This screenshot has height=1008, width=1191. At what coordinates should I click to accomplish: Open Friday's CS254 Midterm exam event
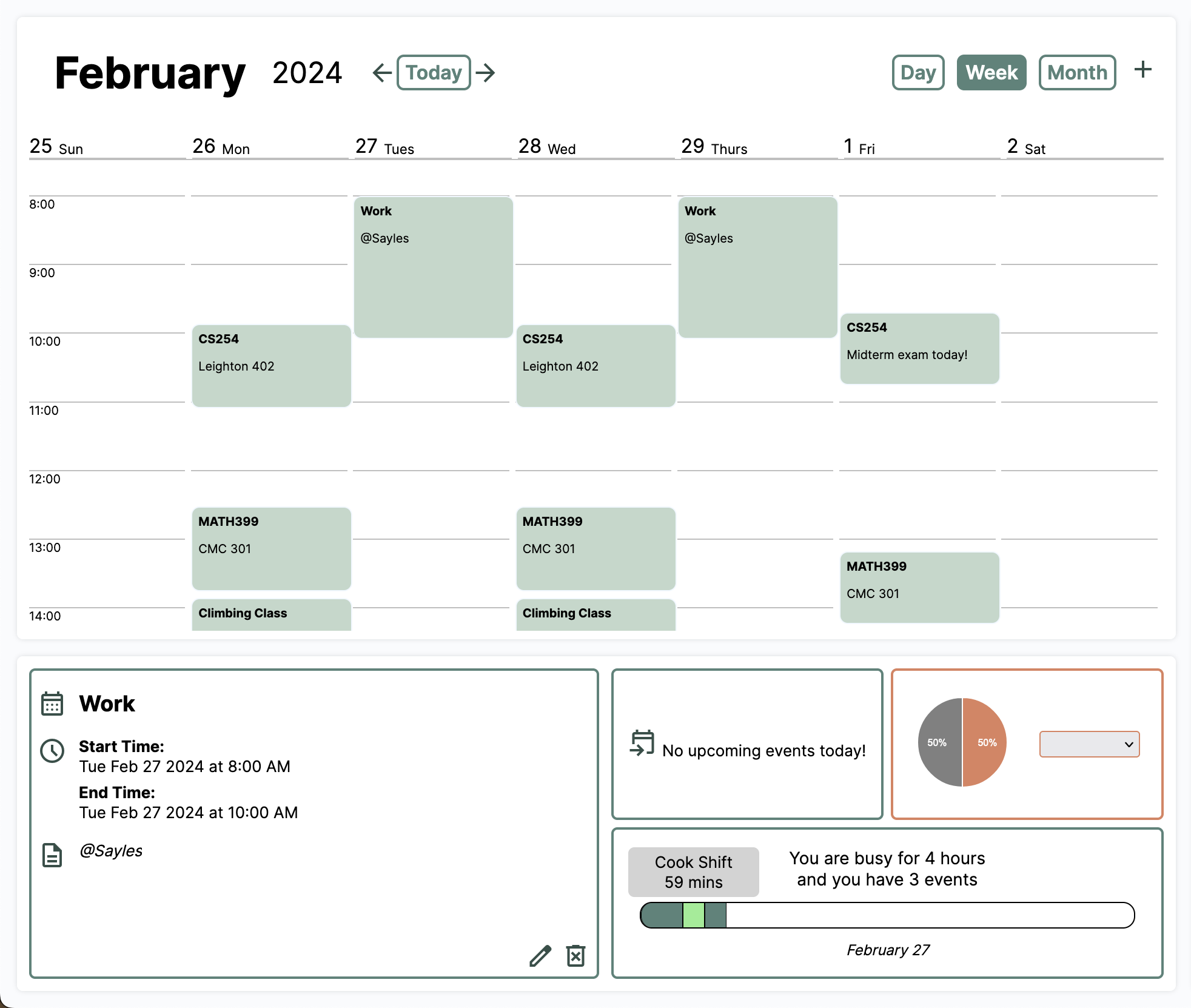(919, 349)
